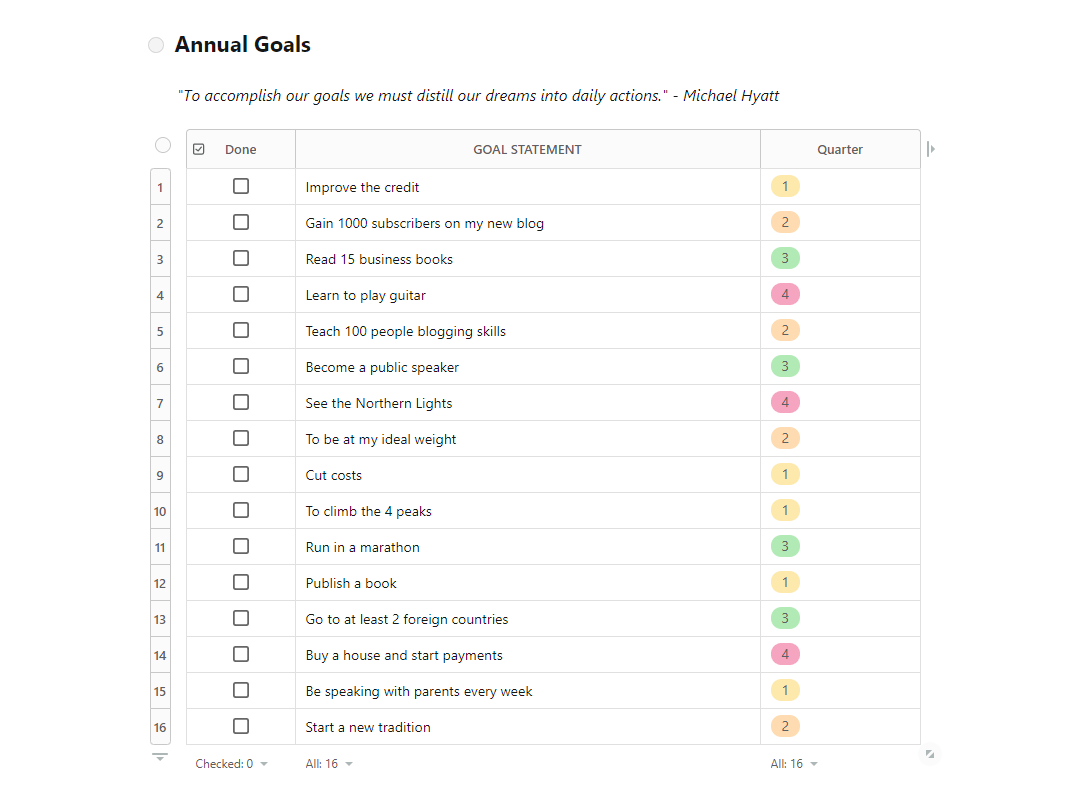
Task: Click the Quarter column header
Action: point(839,149)
